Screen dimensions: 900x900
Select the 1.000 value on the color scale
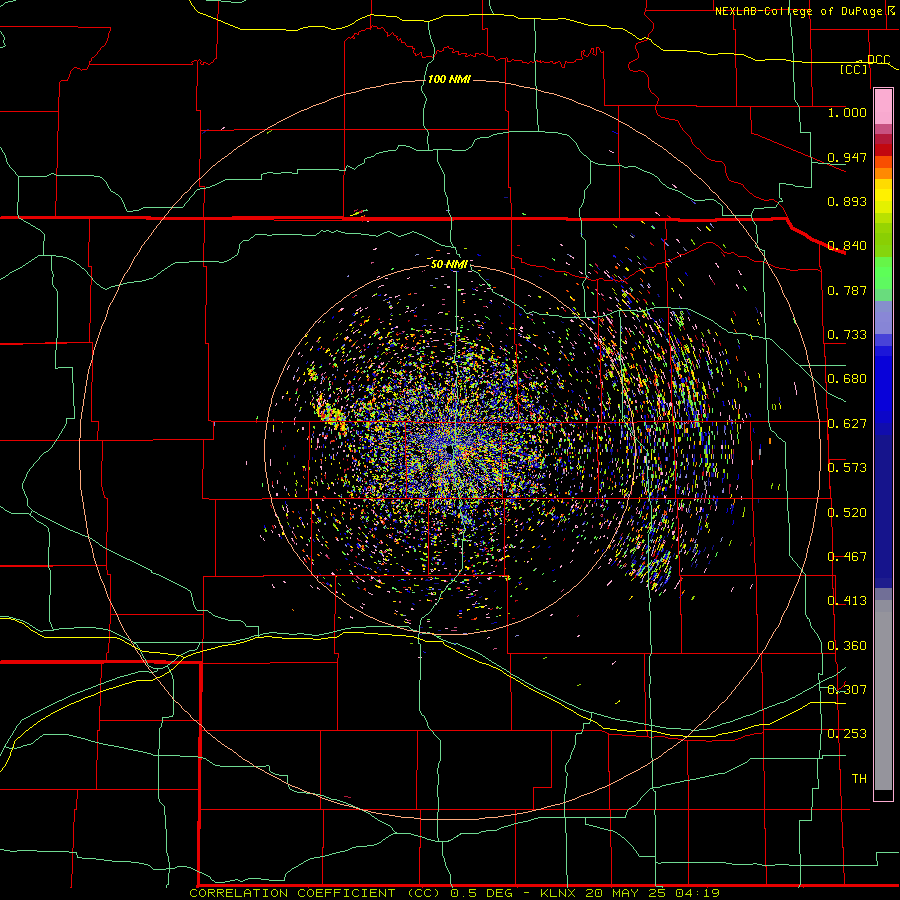pyautogui.click(x=847, y=112)
